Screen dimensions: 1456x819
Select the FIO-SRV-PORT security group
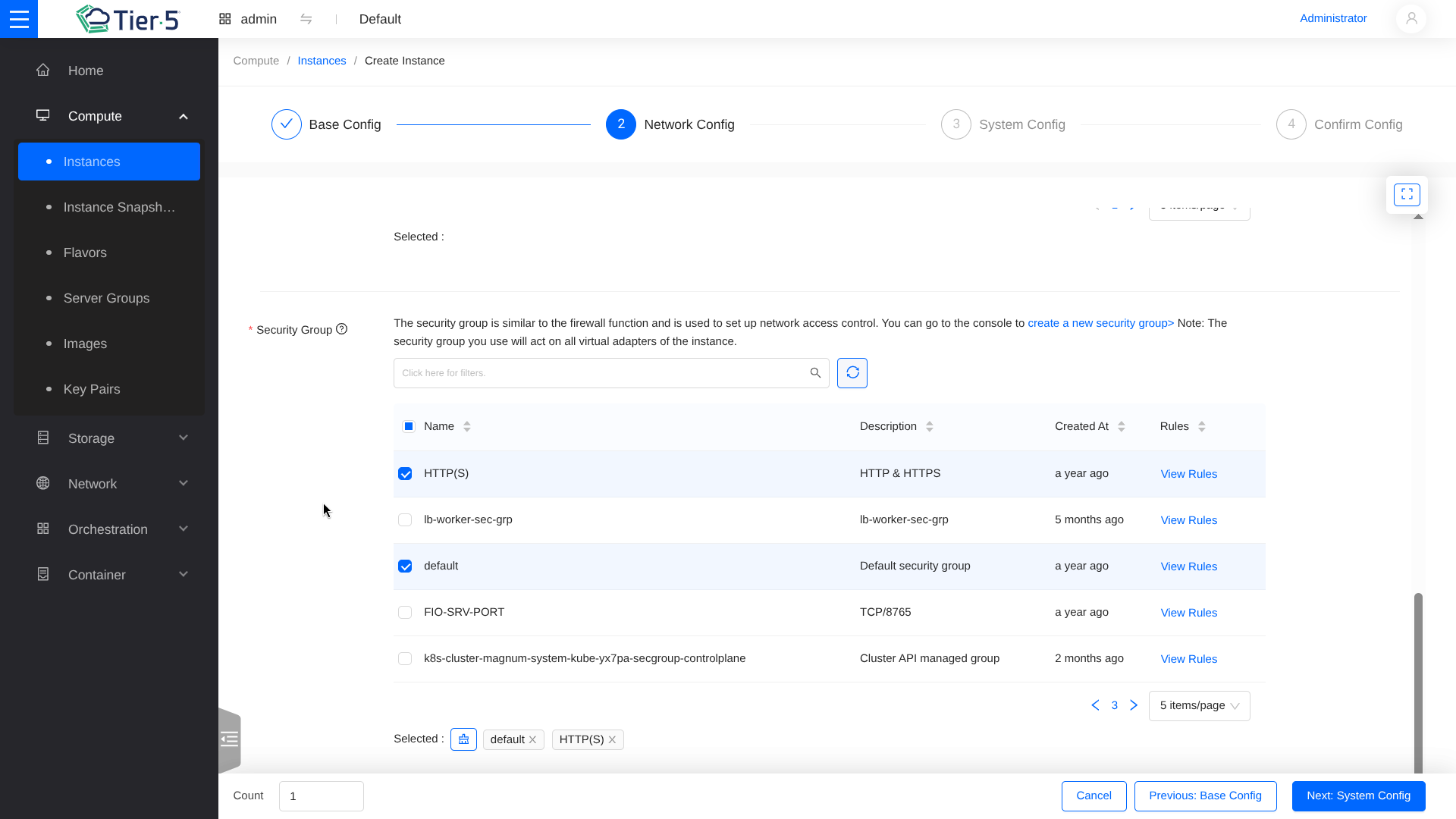(x=405, y=613)
